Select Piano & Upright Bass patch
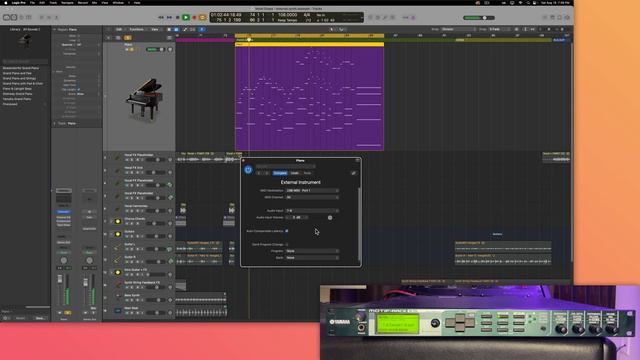 pyautogui.click(x=17, y=89)
